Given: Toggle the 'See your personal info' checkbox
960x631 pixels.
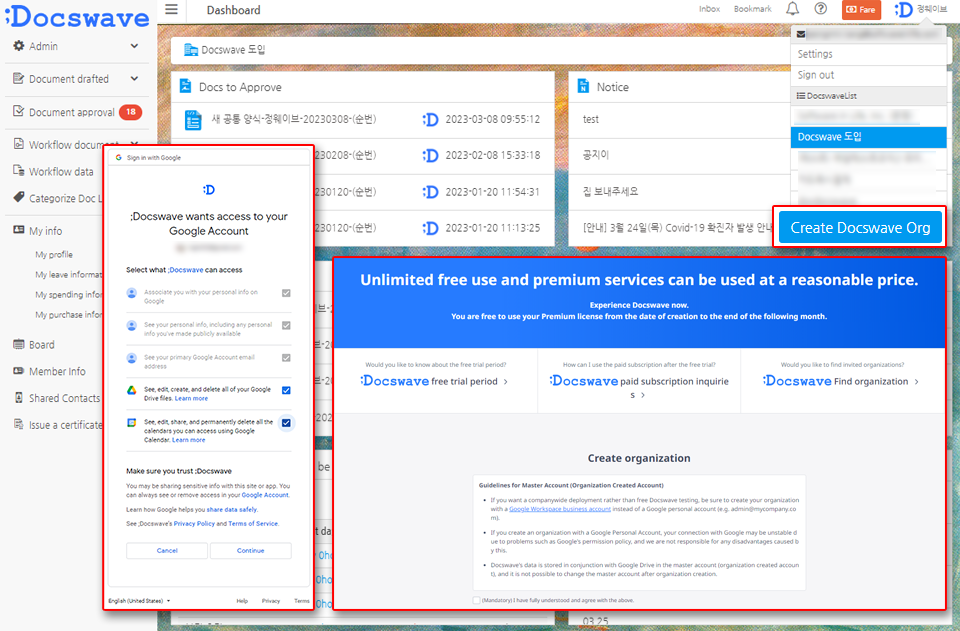Looking at the screenshot, I should pyautogui.click(x=286, y=326).
